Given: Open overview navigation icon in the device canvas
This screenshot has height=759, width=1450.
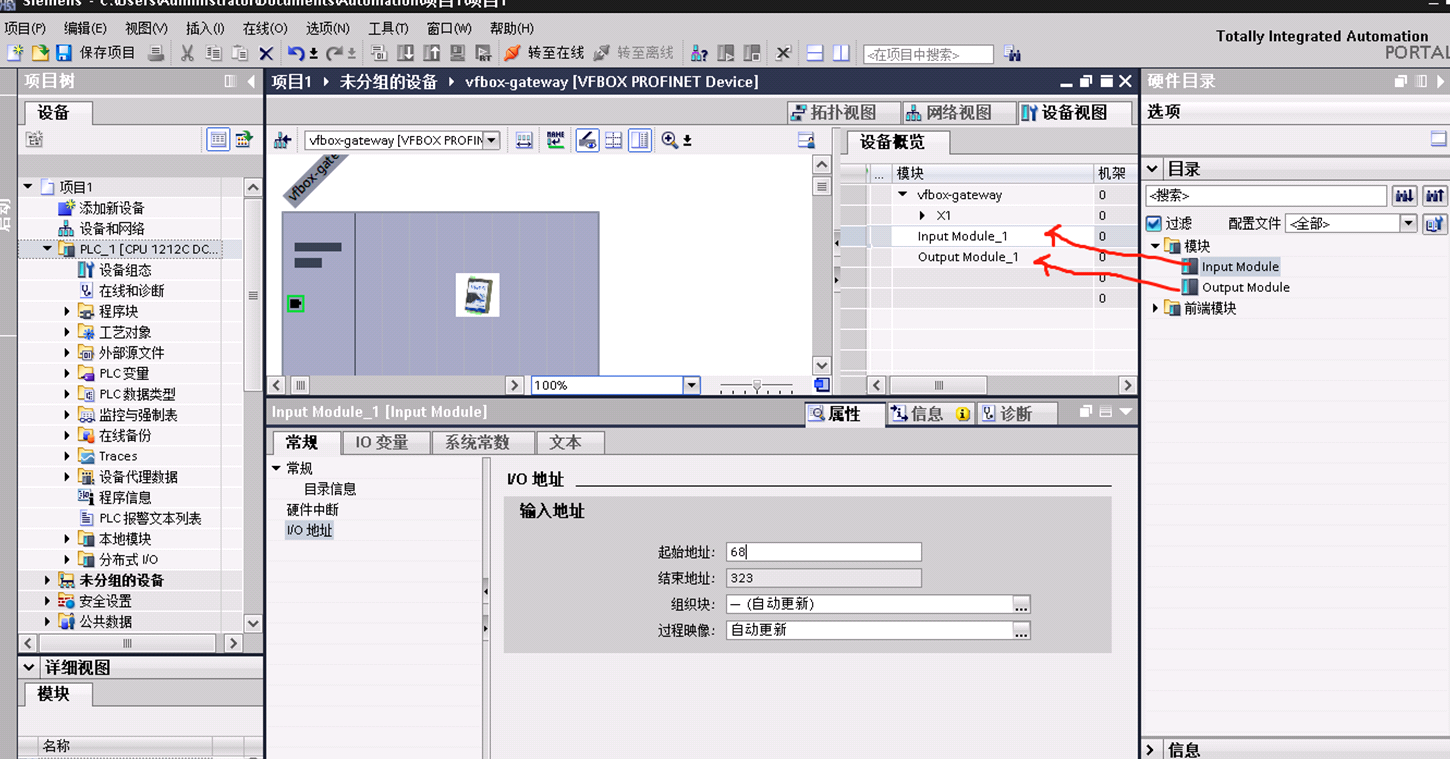Looking at the screenshot, I should [822, 385].
